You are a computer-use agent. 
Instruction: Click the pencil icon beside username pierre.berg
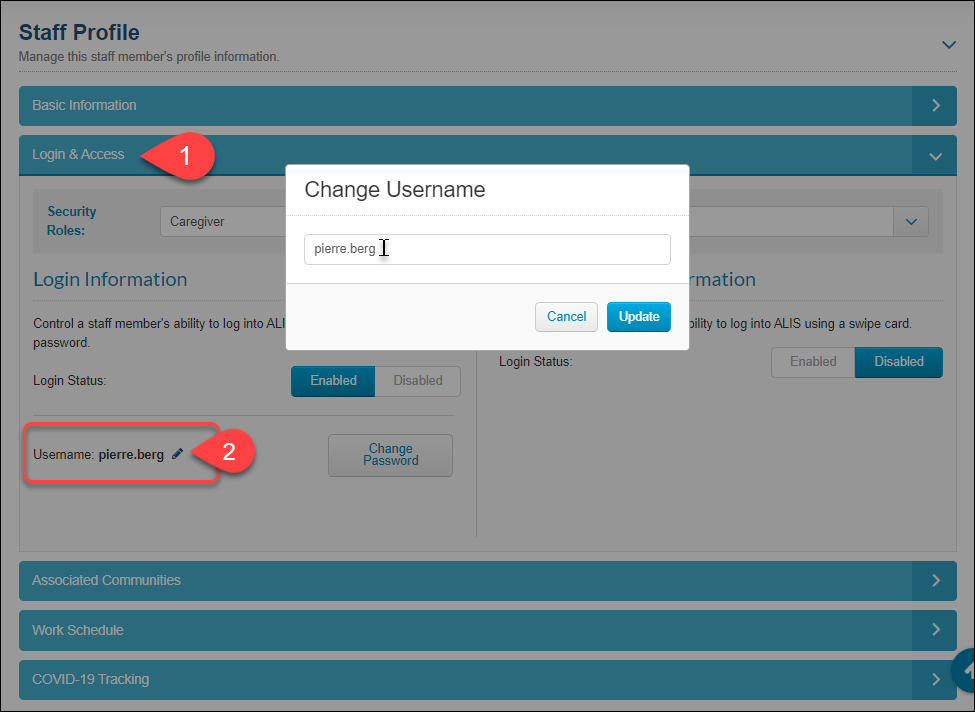(177, 454)
